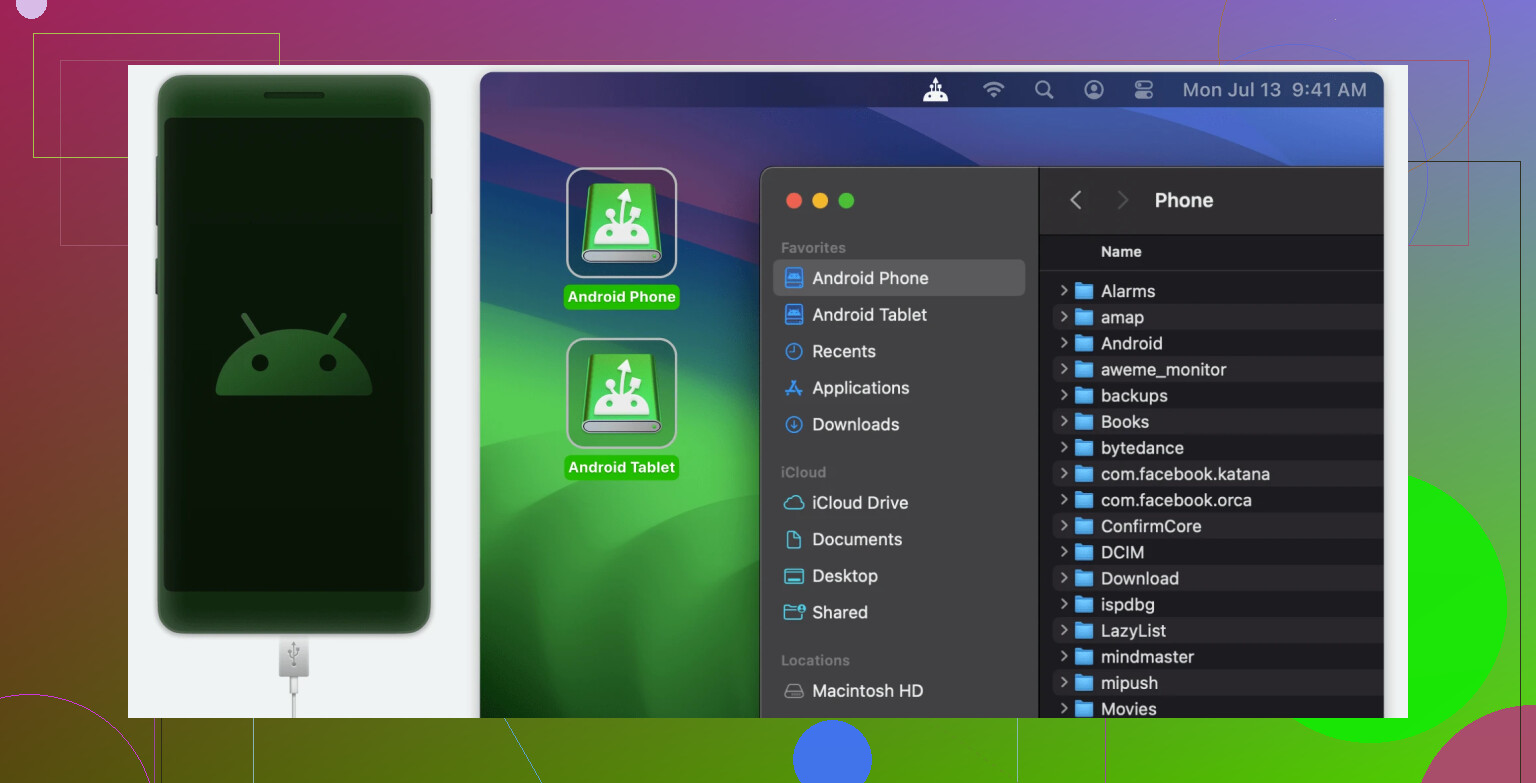
Task: Click the user account menu bar icon
Action: coord(1094,90)
